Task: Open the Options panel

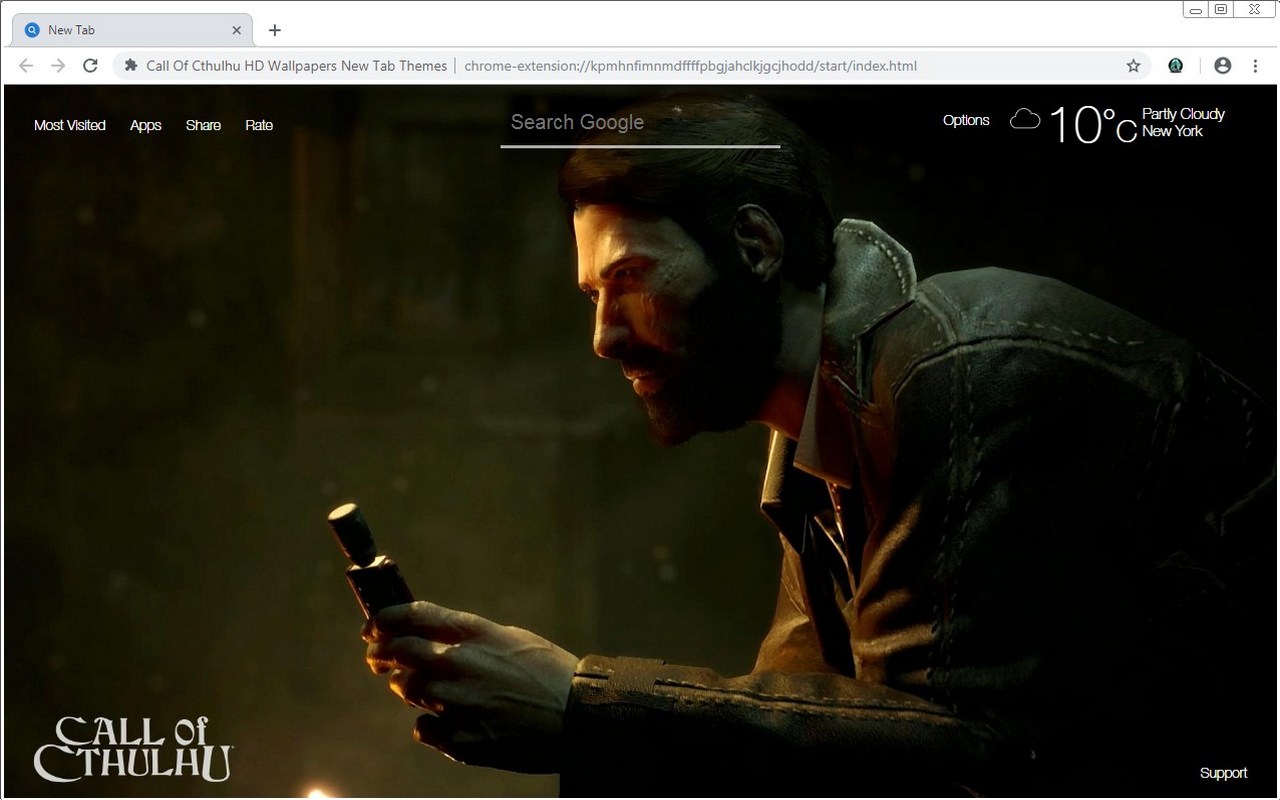Action: pyautogui.click(x=966, y=120)
